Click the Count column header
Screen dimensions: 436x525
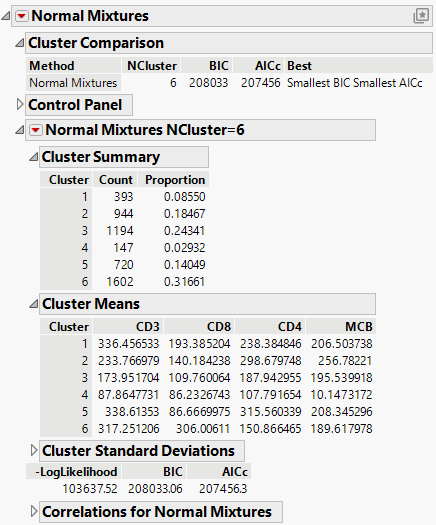116,180
